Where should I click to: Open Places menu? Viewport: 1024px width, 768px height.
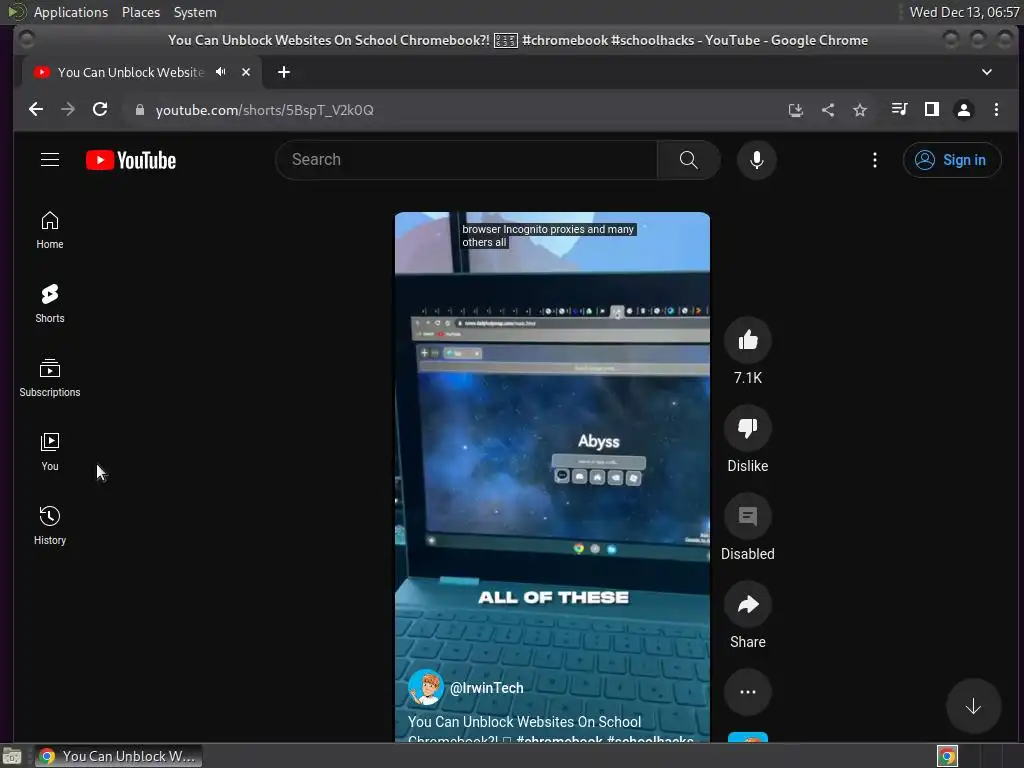point(140,12)
